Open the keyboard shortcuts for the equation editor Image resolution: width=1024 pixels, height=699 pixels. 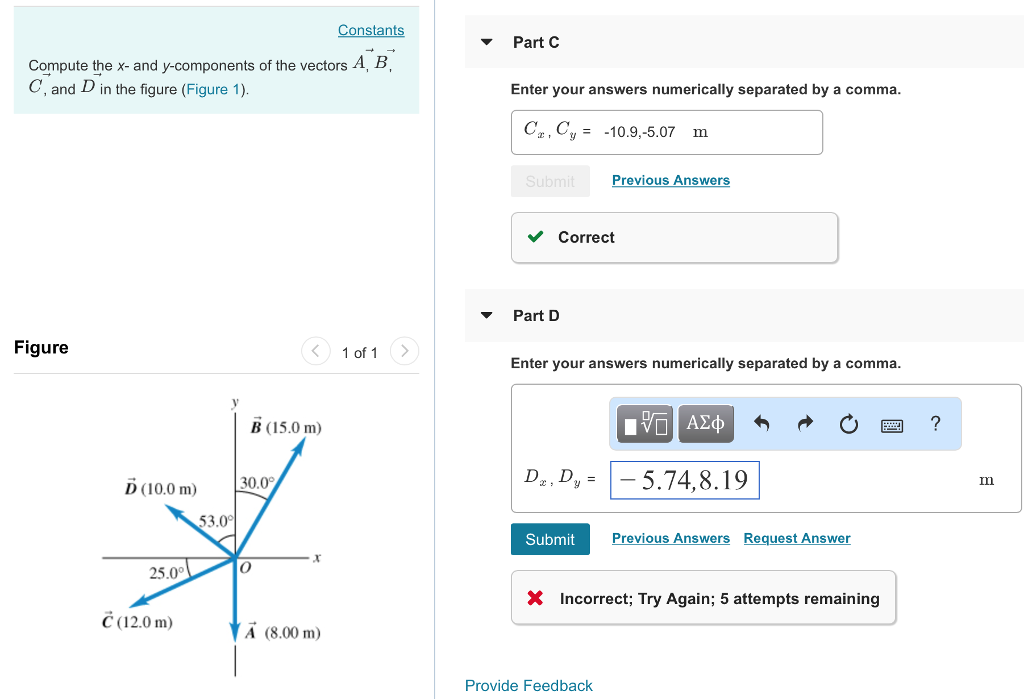tap(893, 424)
